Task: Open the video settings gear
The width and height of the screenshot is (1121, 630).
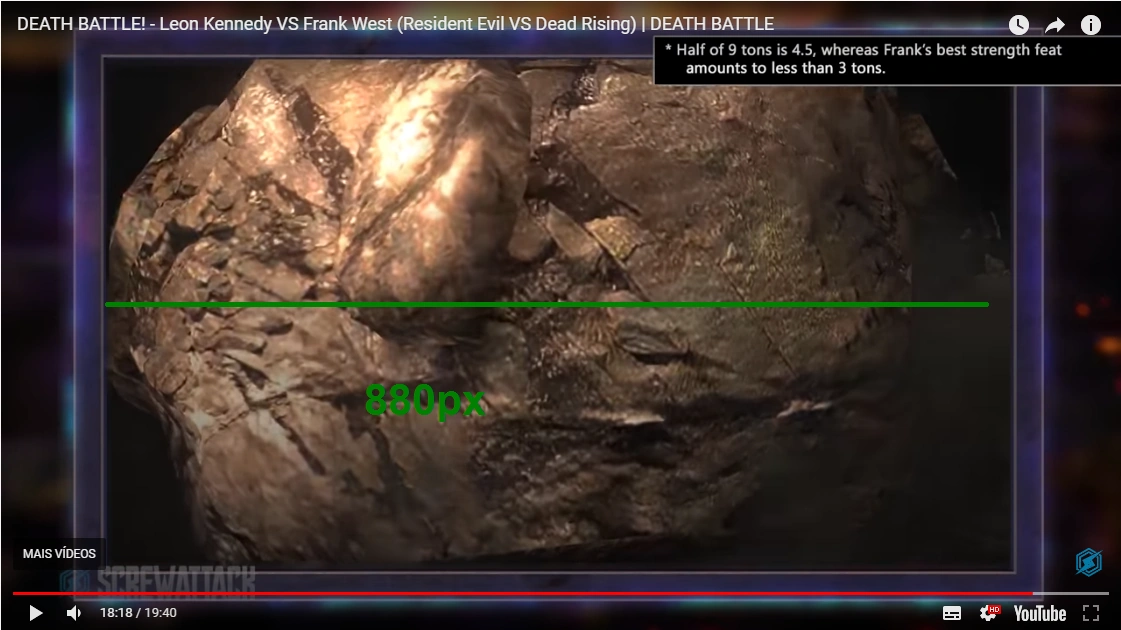Action: coord(989,613)
